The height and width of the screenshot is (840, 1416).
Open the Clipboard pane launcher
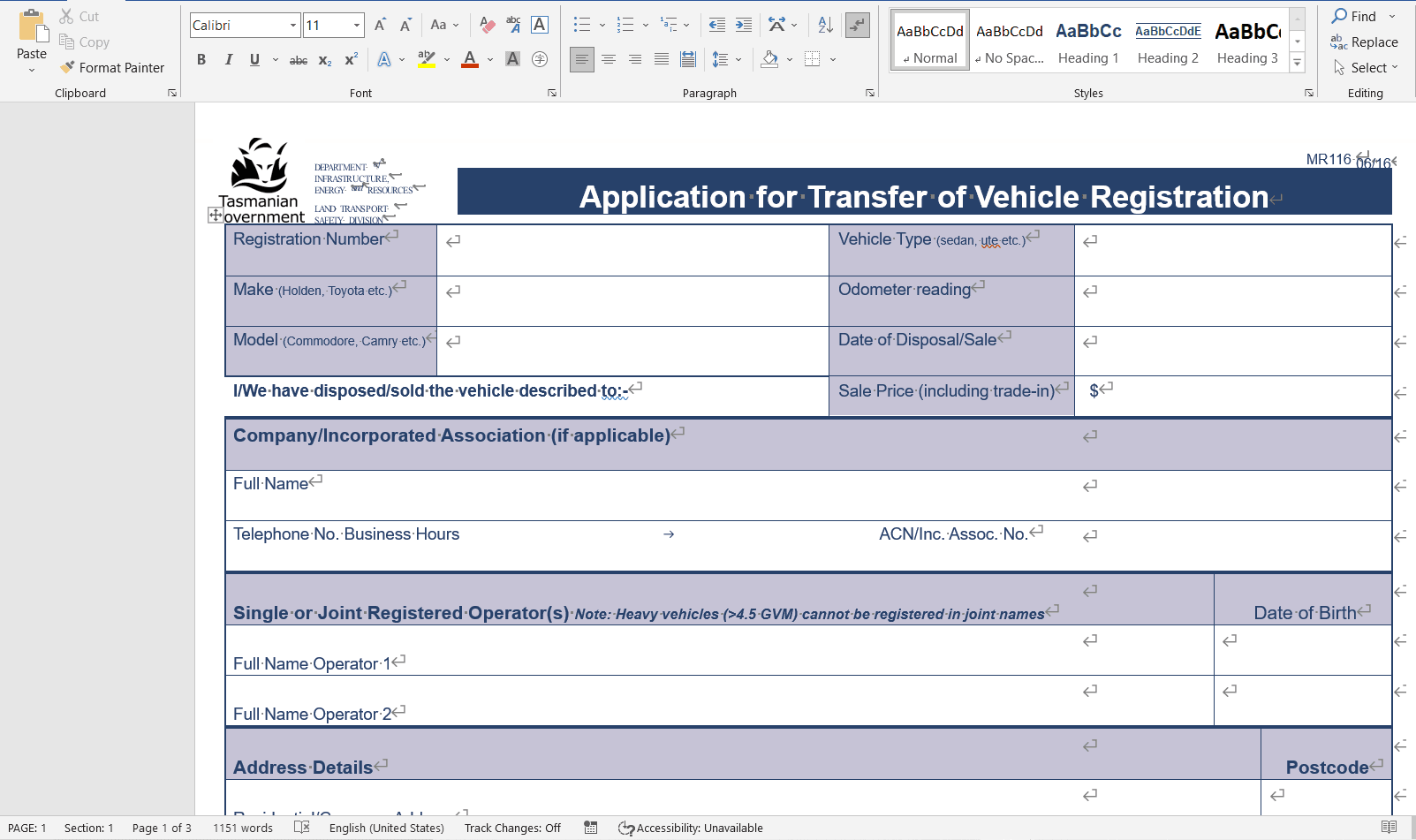(172, 93)
